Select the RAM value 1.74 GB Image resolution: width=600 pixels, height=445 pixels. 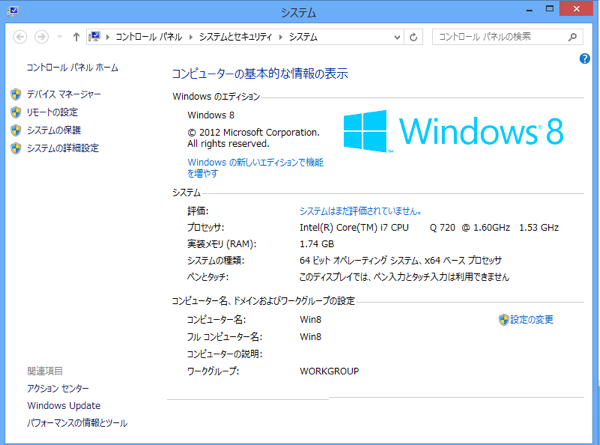click(317, 244)
